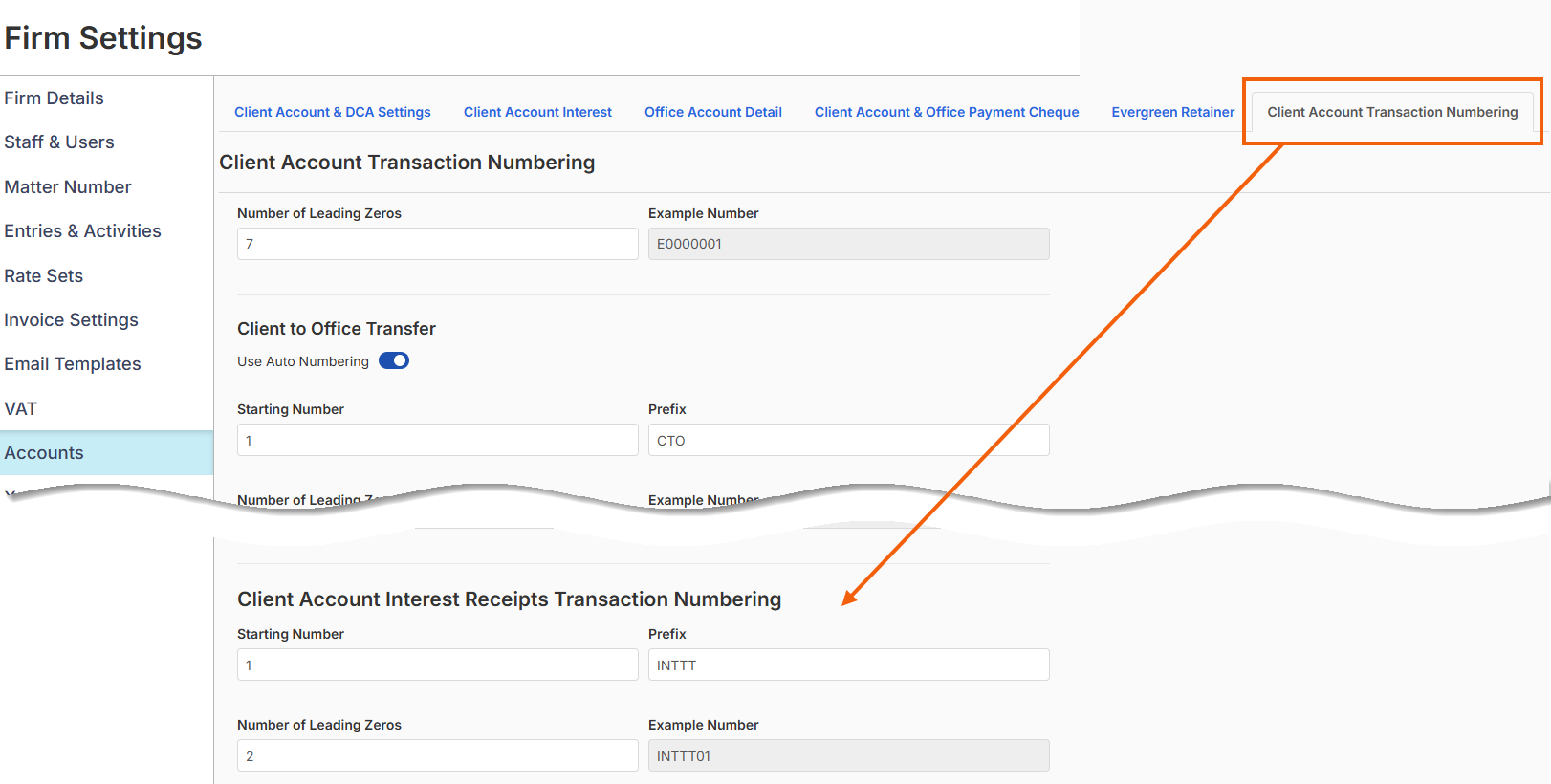Click the Leading Zeros field containing 2
This screenshot has width=1551, height=784.
click(x=437, y=756)
